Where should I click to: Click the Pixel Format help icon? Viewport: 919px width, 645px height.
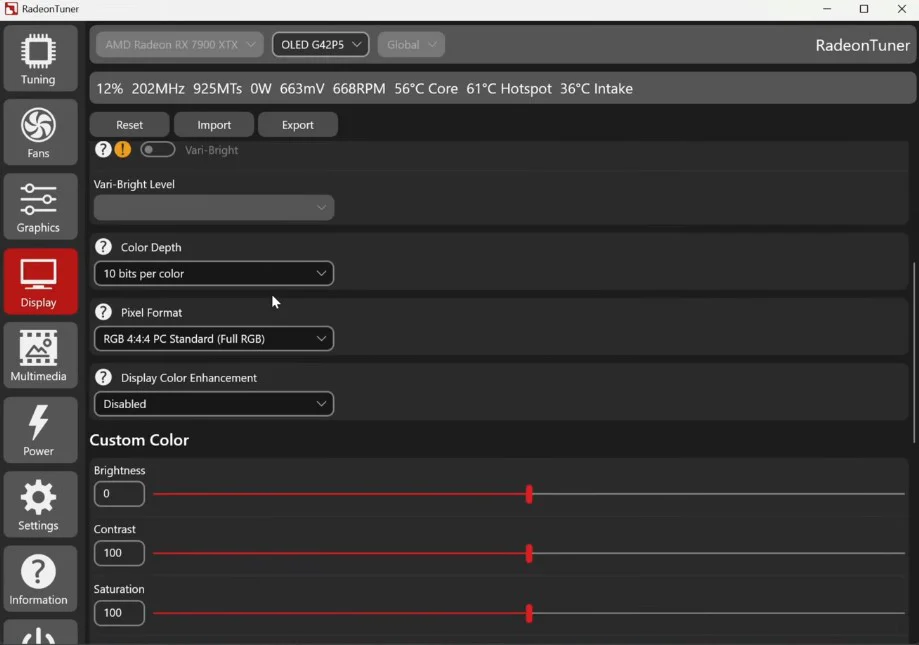click(x=103, y=312)
